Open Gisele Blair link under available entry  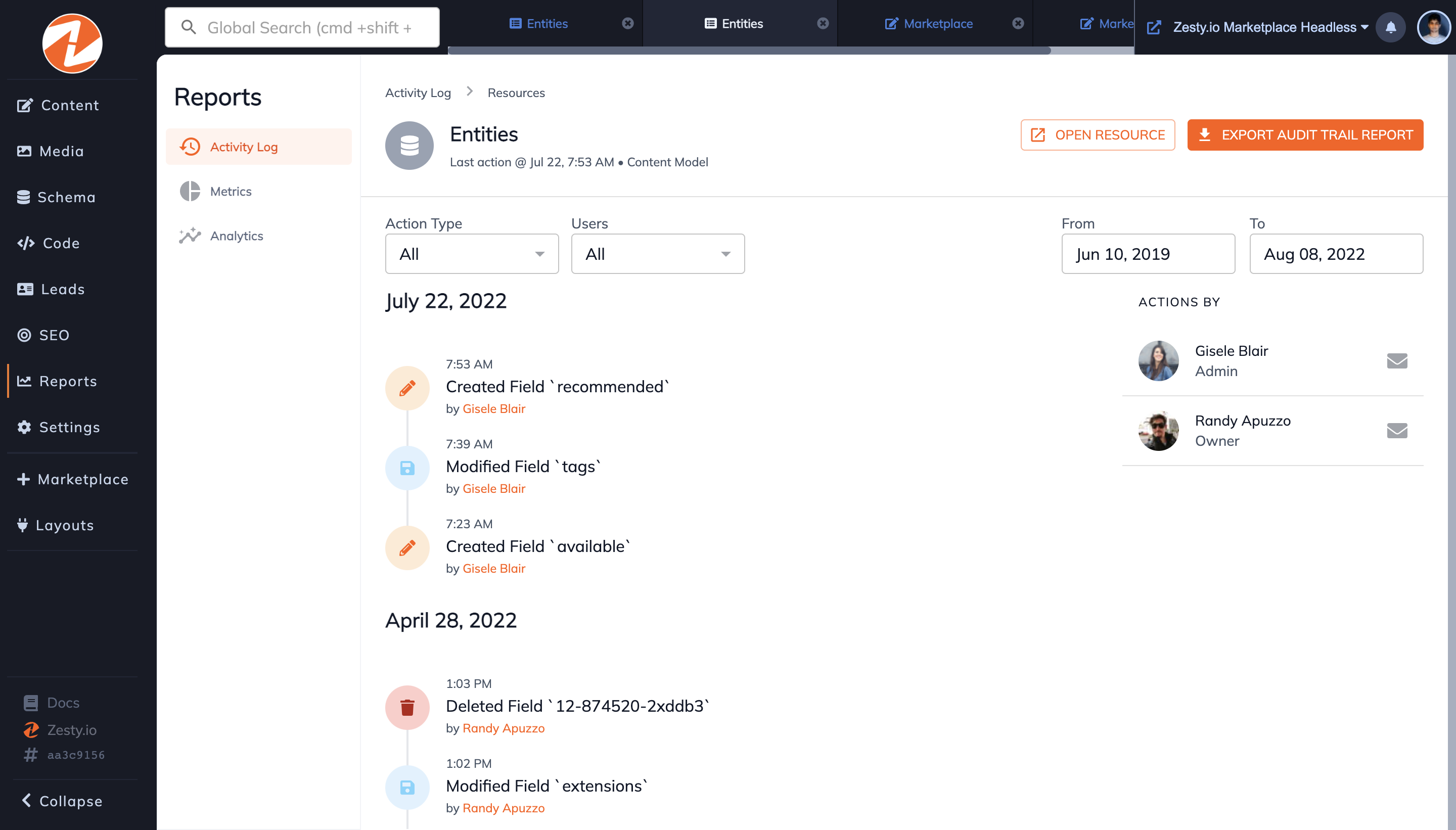pyautogui.click(x=494, y=568)
